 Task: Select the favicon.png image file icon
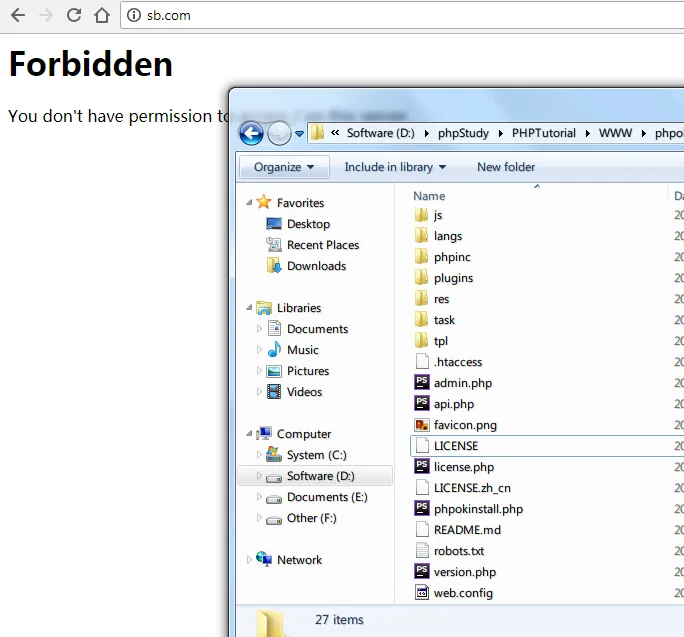point(422,425)
